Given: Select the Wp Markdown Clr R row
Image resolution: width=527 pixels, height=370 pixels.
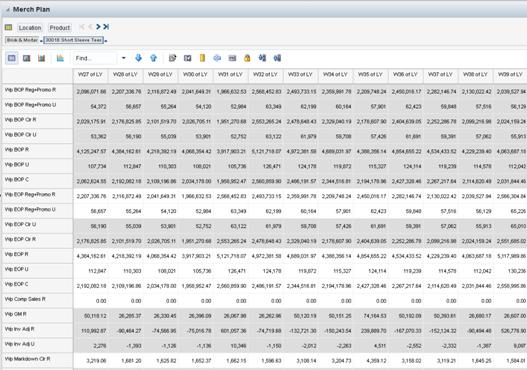Looking at the screenshot, I should (x=37, y=360).
